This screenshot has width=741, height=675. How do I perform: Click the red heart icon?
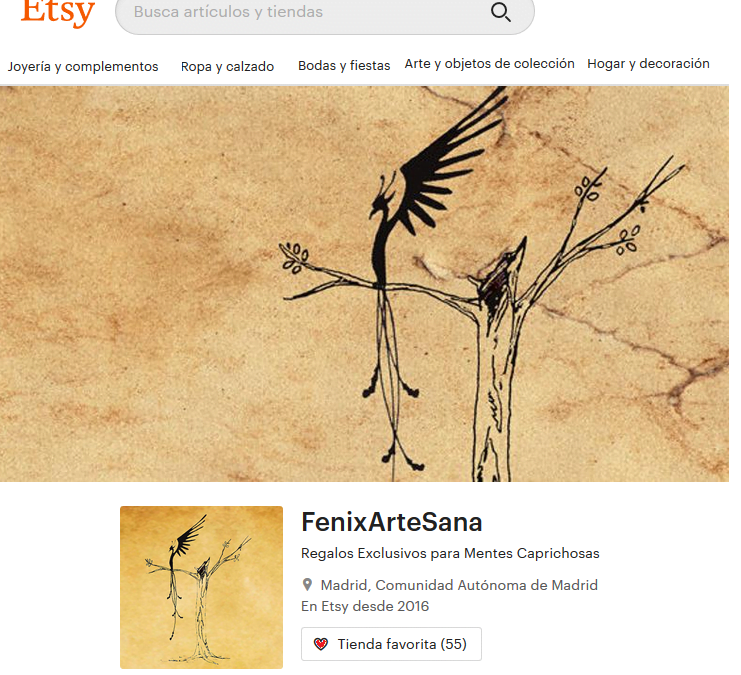(321, 644)
